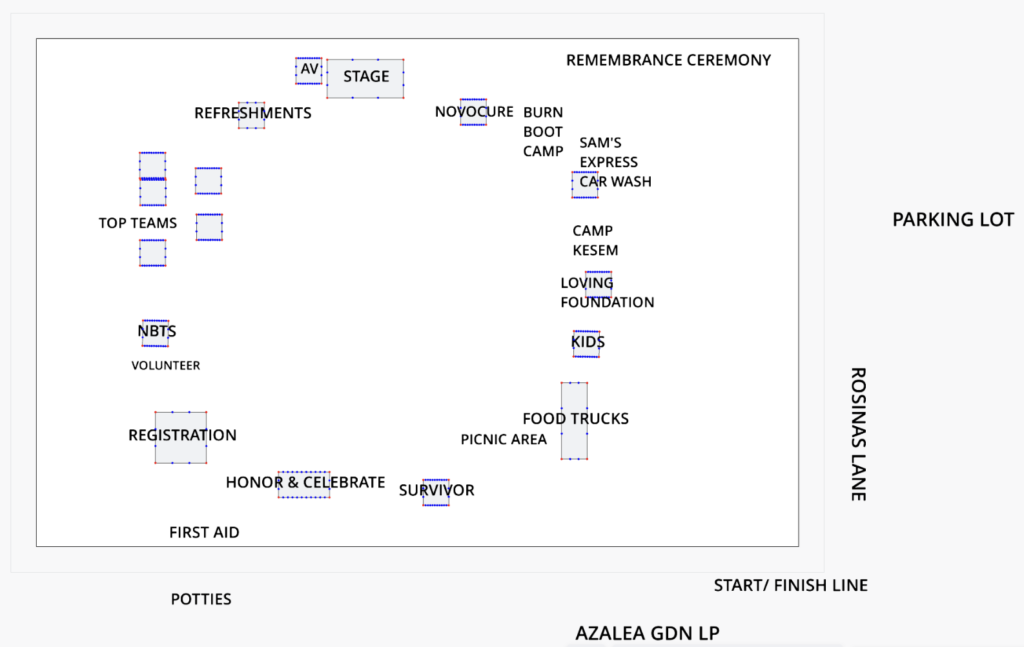Click the NBTS booth square
The height and width of the screenshot is (647, 1024).
(155, 333)
